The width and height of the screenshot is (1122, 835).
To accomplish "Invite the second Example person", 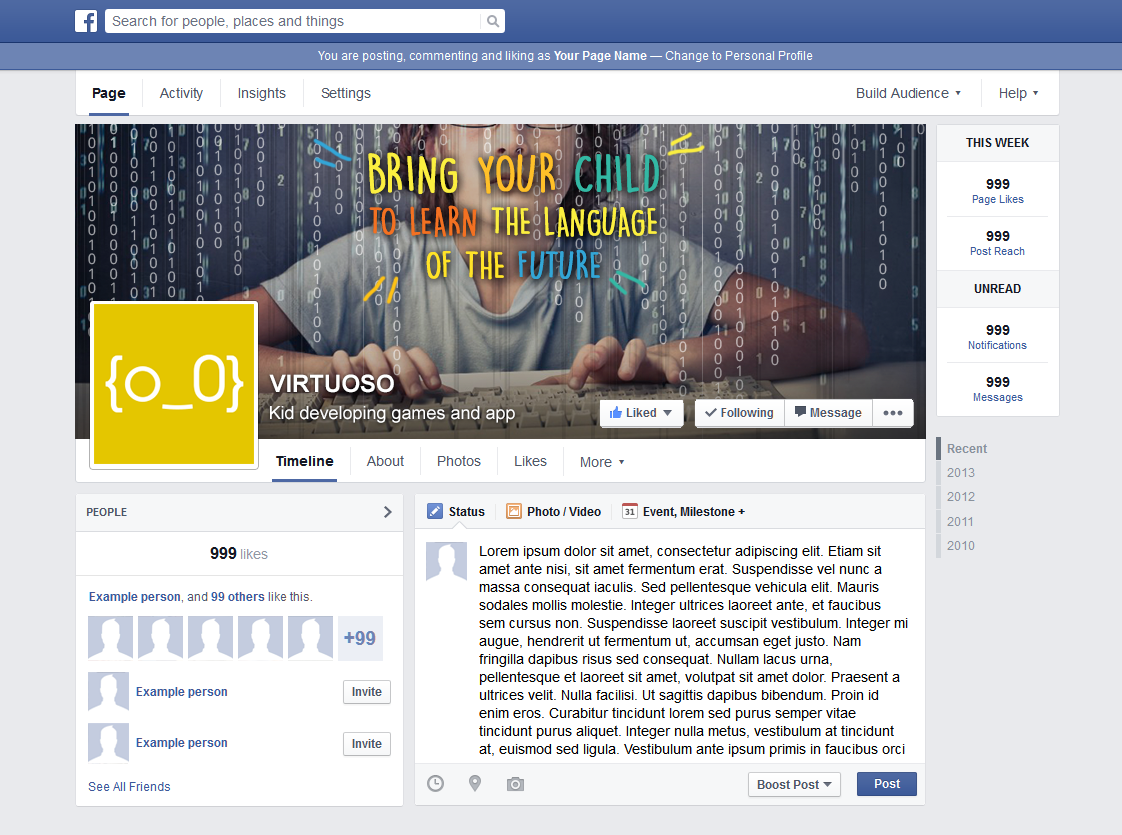I will click(x=366, y=743).
